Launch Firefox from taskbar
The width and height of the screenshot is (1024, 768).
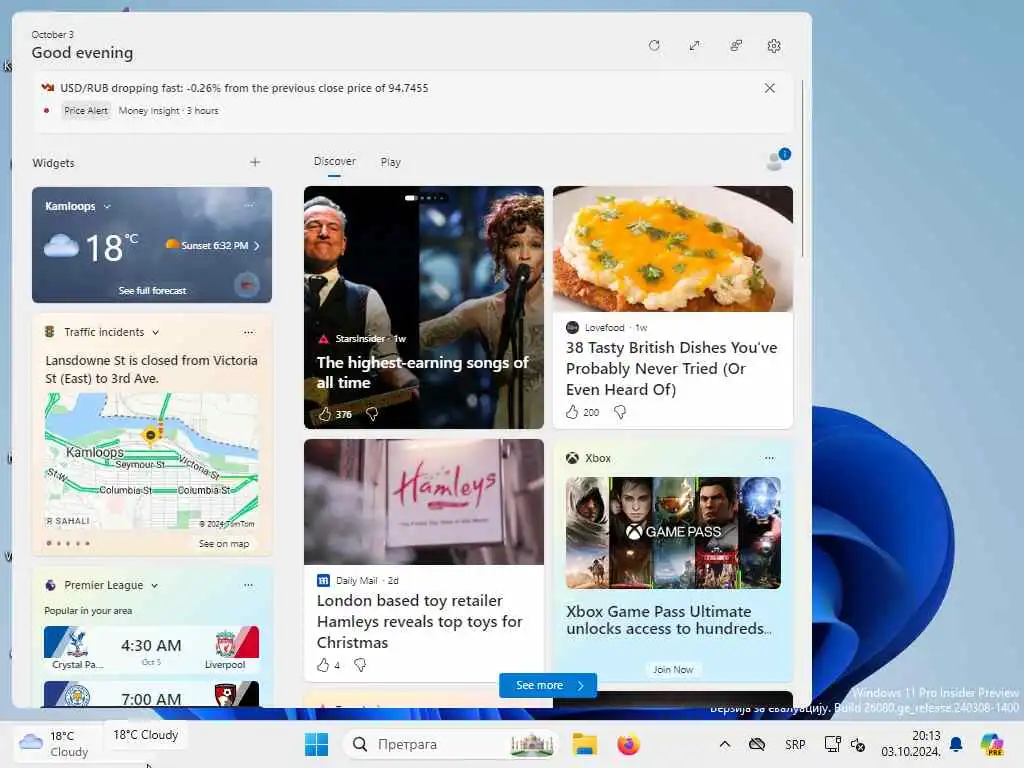[628, 744]
